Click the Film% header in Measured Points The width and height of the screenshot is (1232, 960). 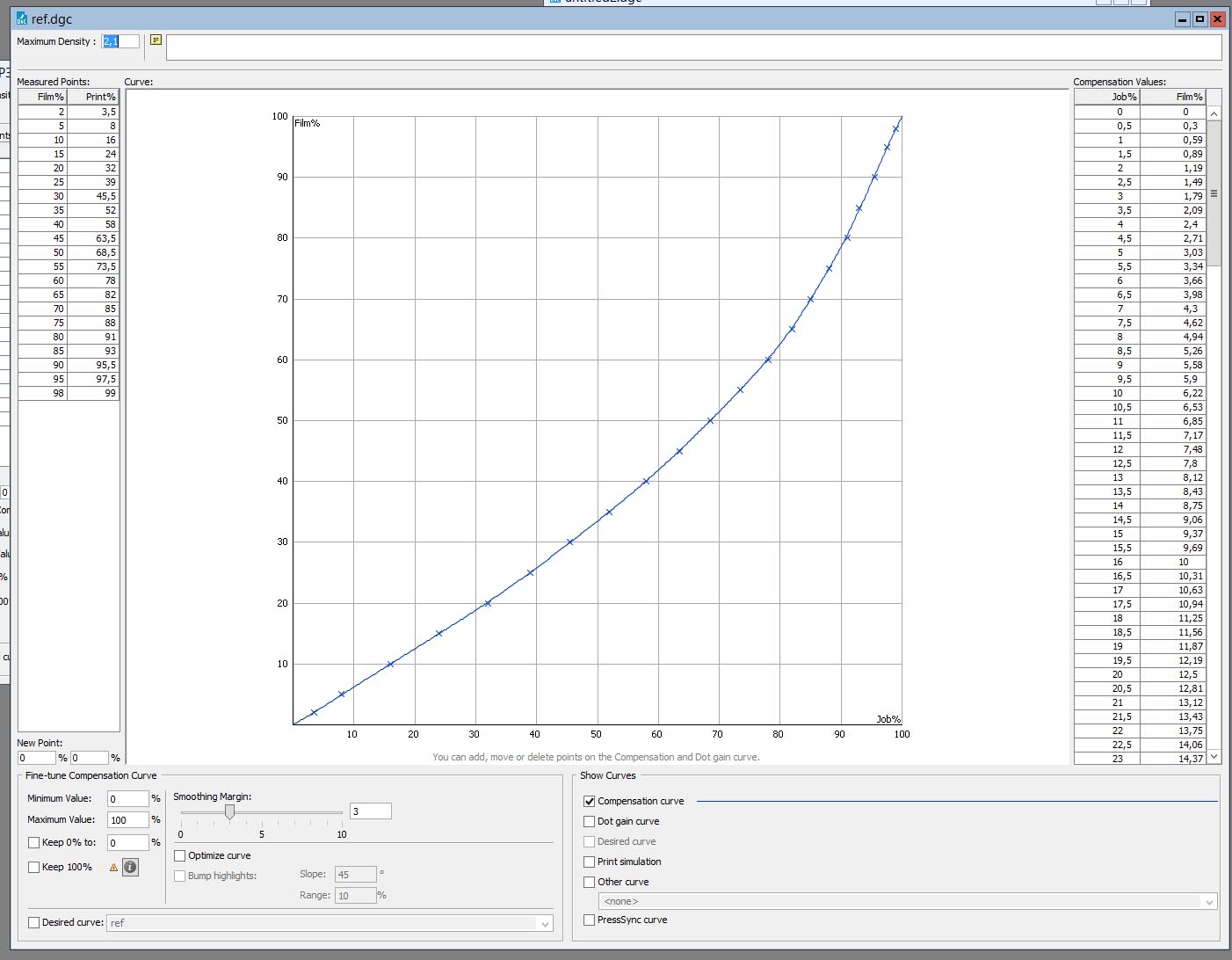pos(43,97)
